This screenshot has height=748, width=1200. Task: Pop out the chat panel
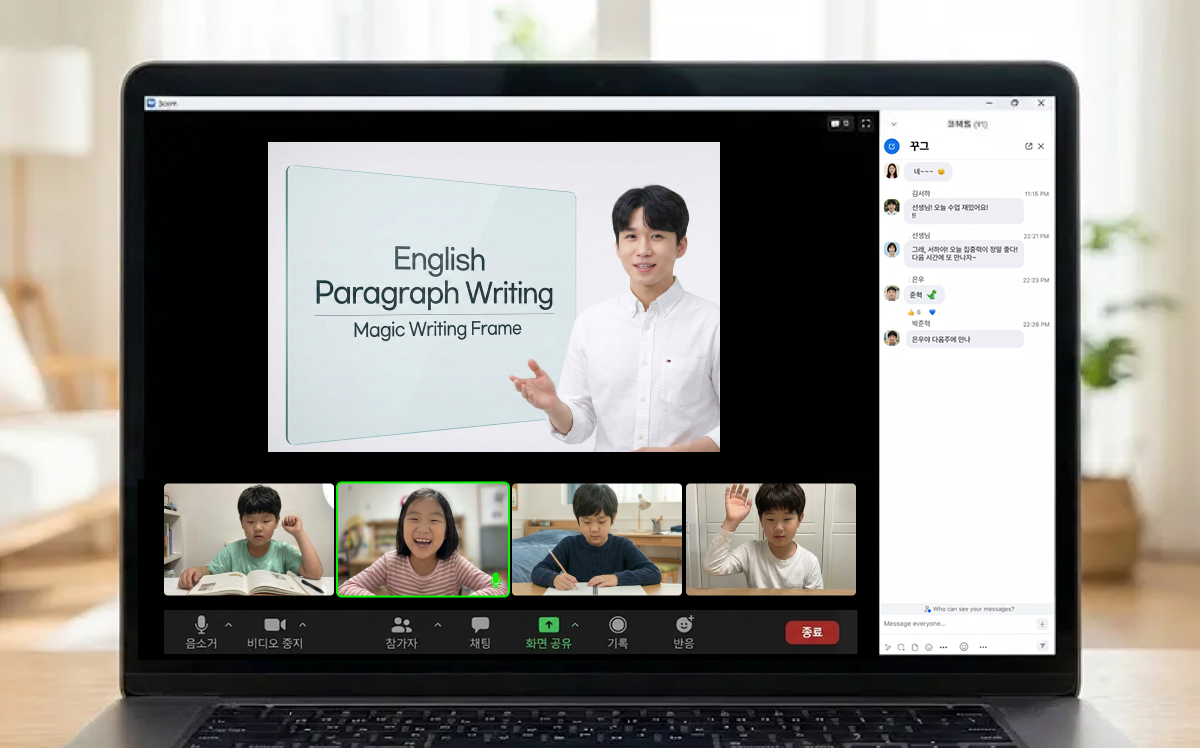coord(1028,146)
